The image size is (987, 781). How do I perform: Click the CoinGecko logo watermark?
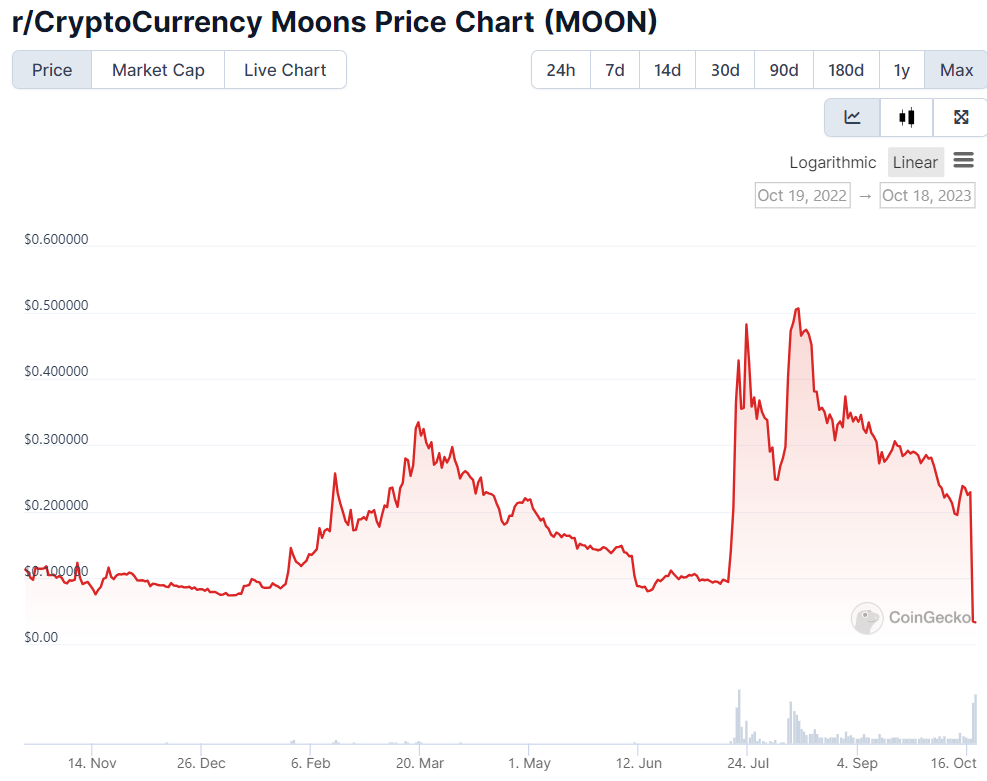pyautogui.click(x=913, y=618)
